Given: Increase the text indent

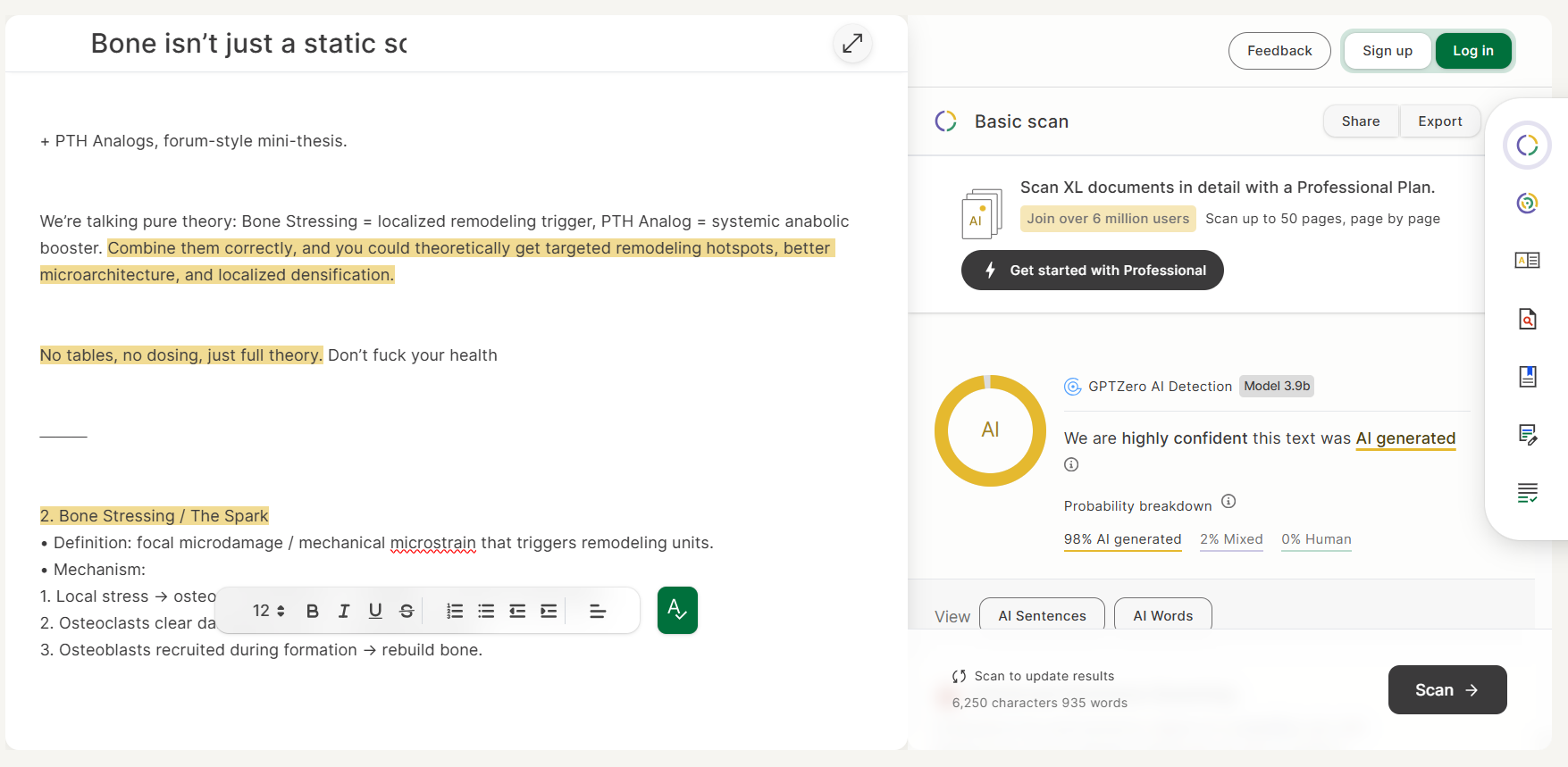Looking at the screenshot, I should tap(549, 611).
